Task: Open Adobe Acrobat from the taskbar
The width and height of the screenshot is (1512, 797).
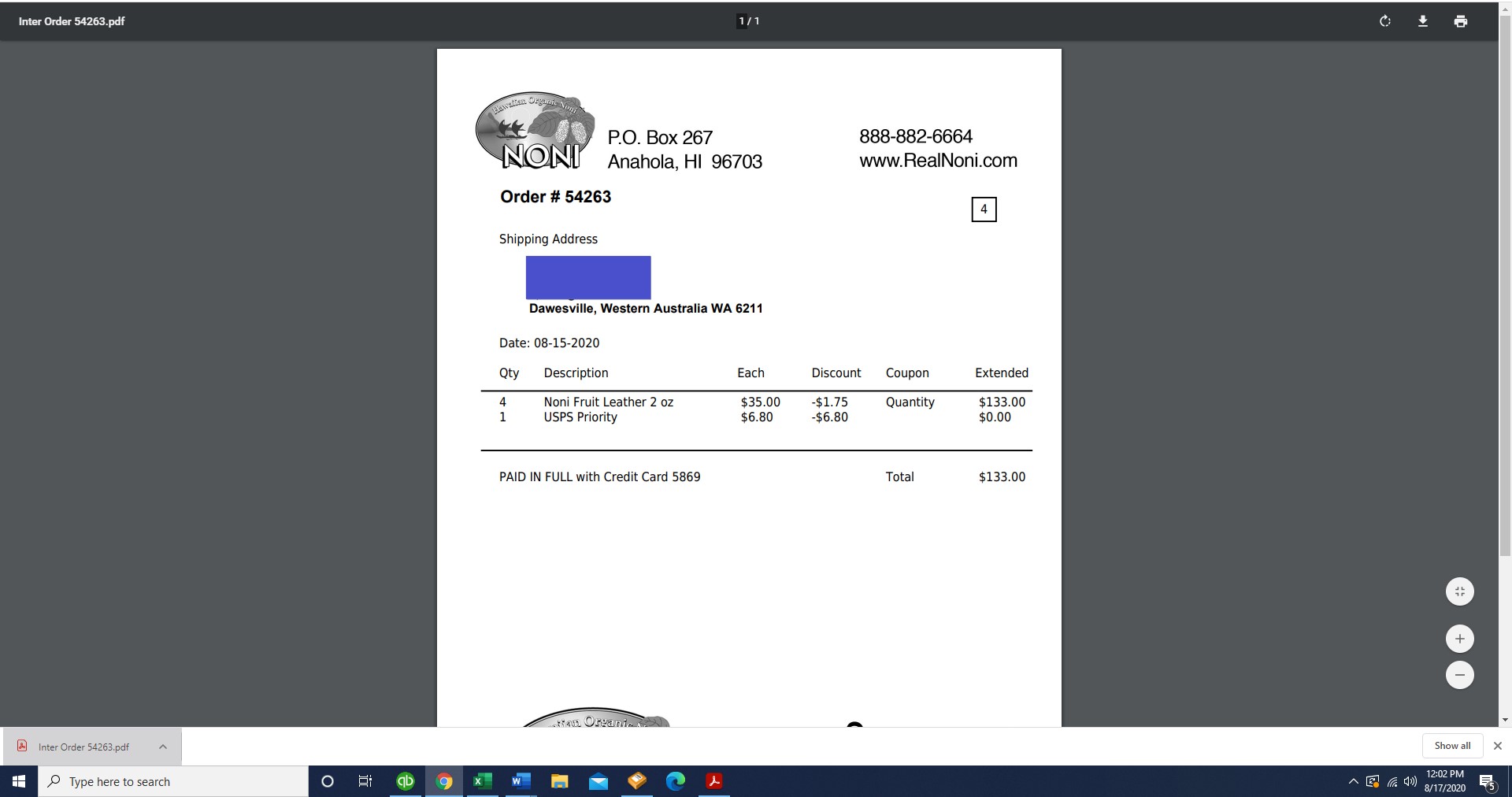Action: click(x=714, y=781)
